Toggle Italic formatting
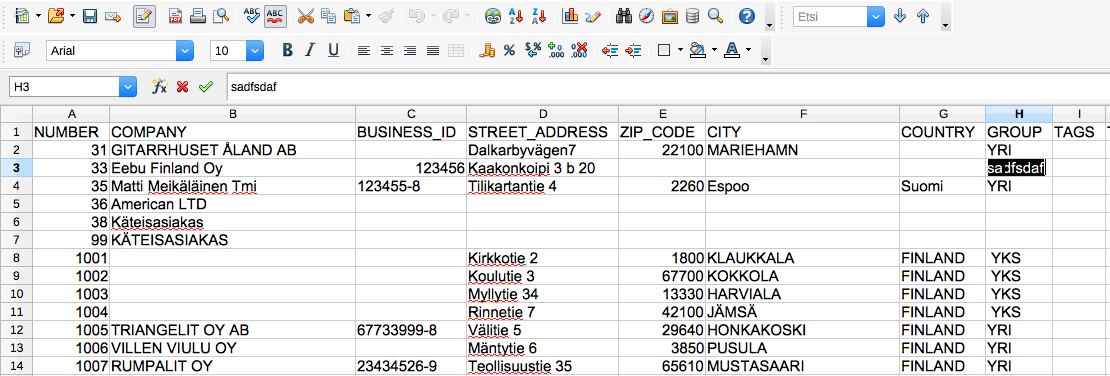Viewport: 1110px width, 376px height. click(x=309, y=50)
